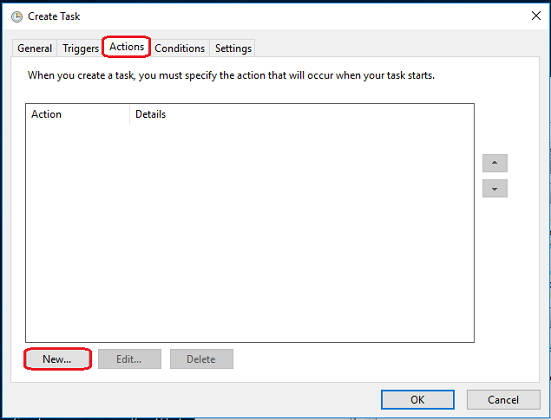Click the task action instruction text

231,76
